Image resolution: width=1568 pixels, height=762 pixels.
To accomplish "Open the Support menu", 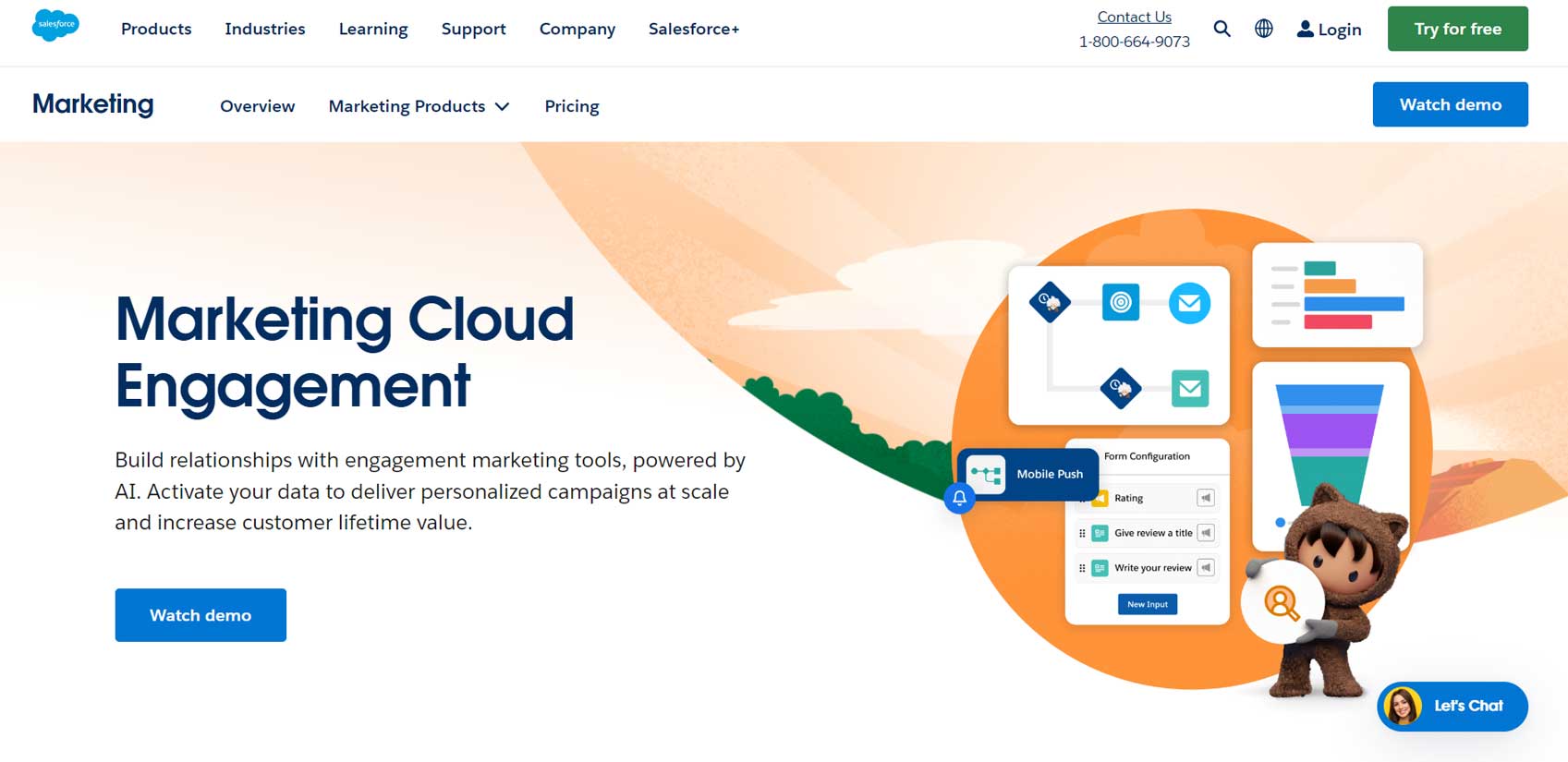I will 473,29.
